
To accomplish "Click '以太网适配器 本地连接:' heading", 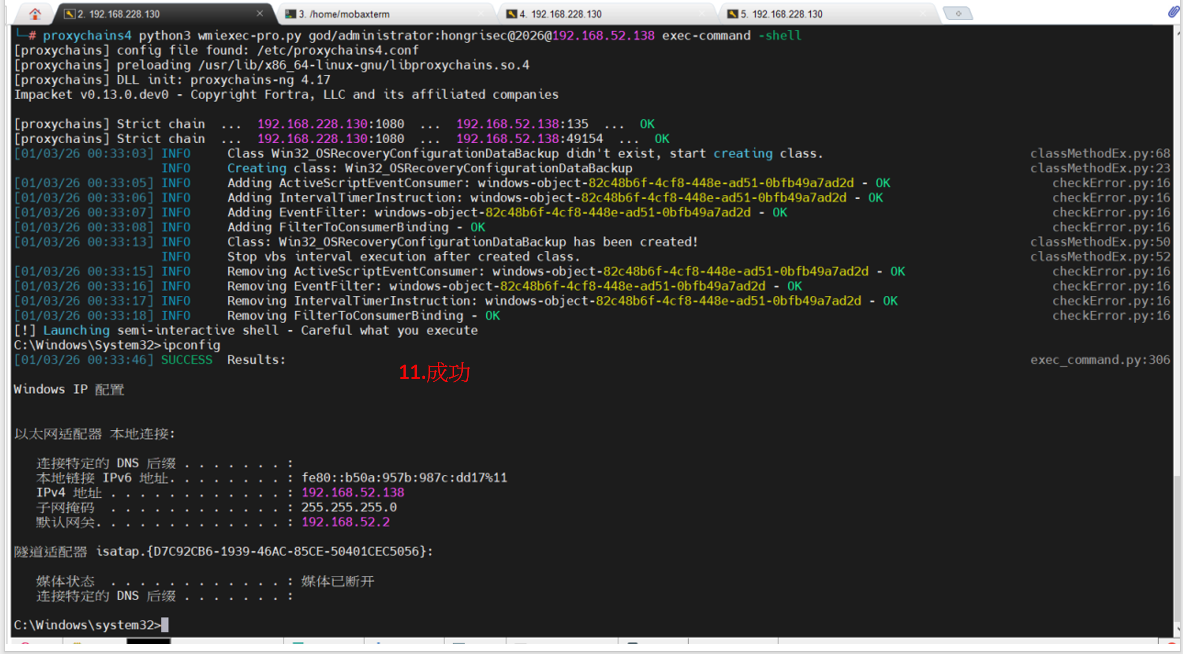I will pyautogui.click(x=94, y=434).
